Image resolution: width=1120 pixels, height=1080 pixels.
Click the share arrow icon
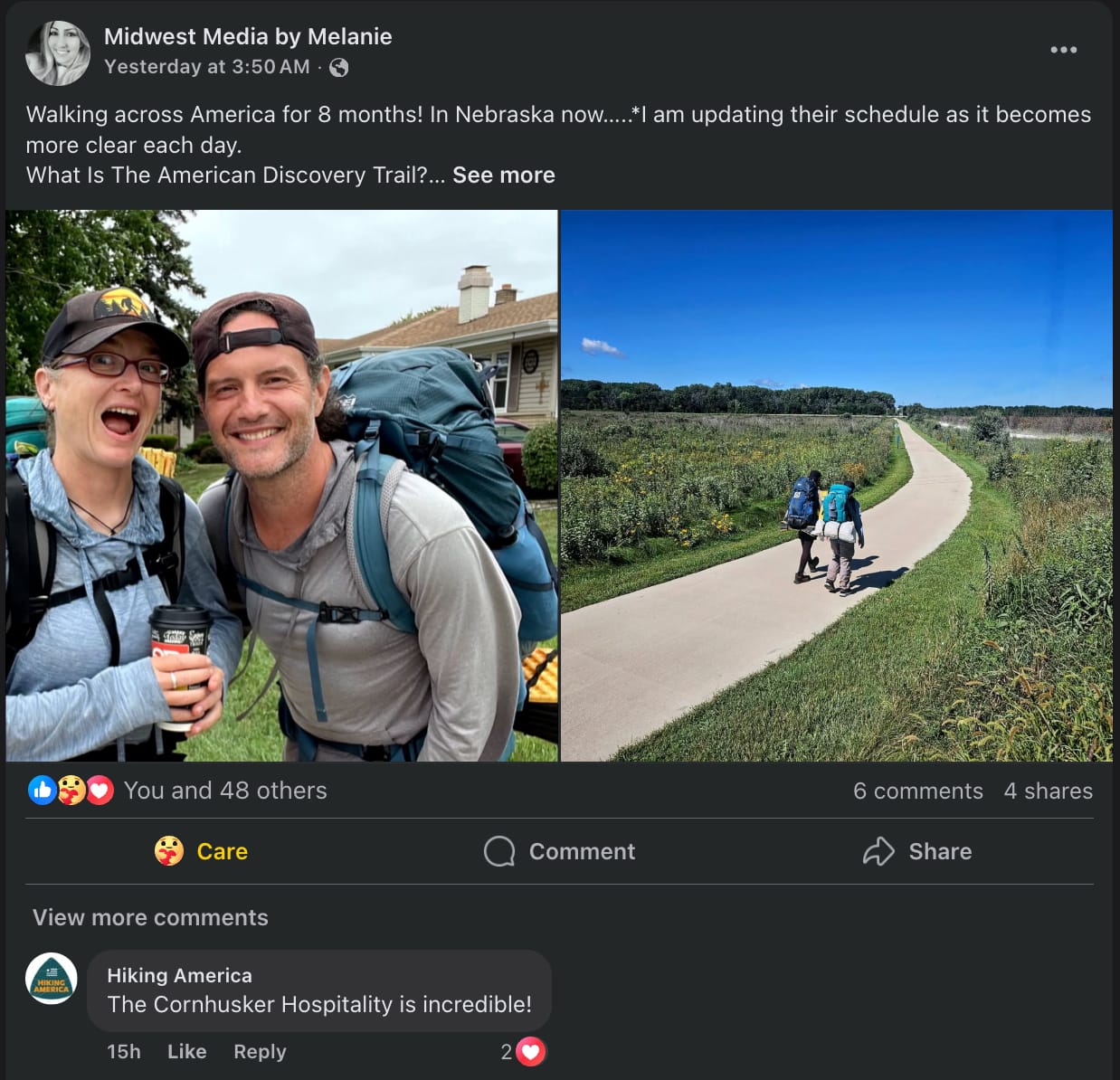coord(878,851)
